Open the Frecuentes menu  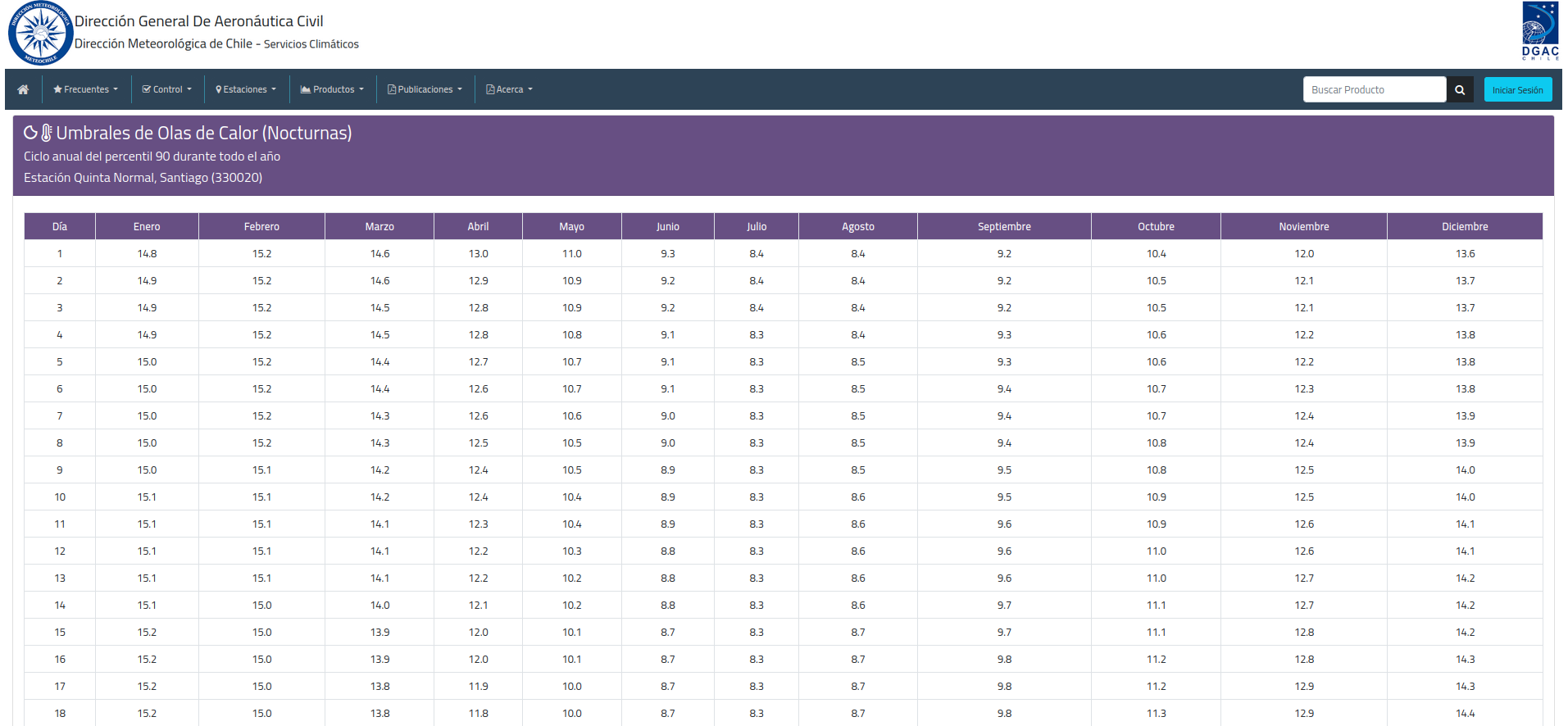(x=86, y=89)
